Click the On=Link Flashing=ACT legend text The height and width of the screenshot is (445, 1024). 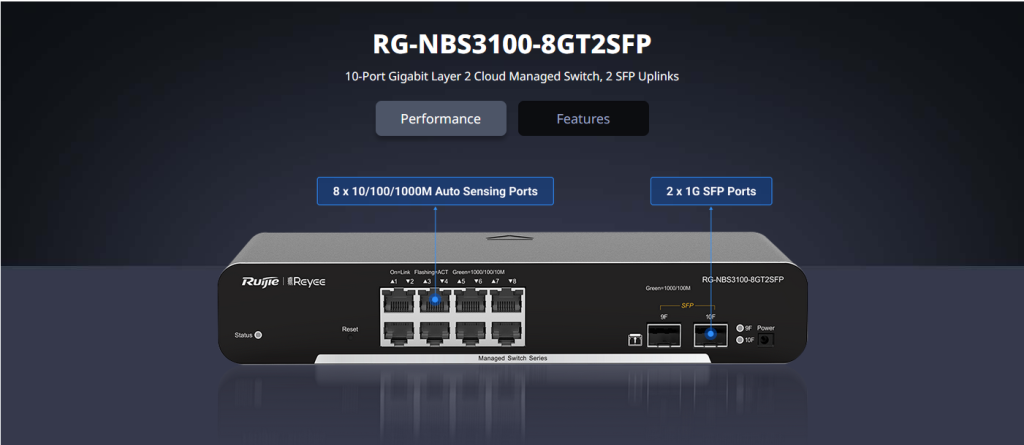[x=419, y=272]
